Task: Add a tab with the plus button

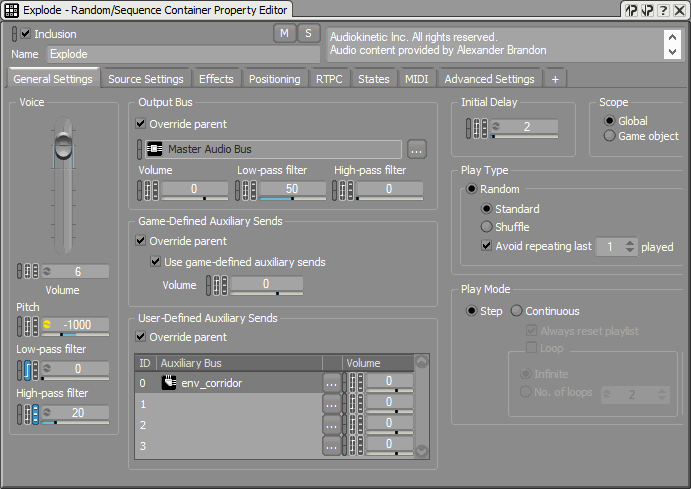Action: [x=555, y=79]
